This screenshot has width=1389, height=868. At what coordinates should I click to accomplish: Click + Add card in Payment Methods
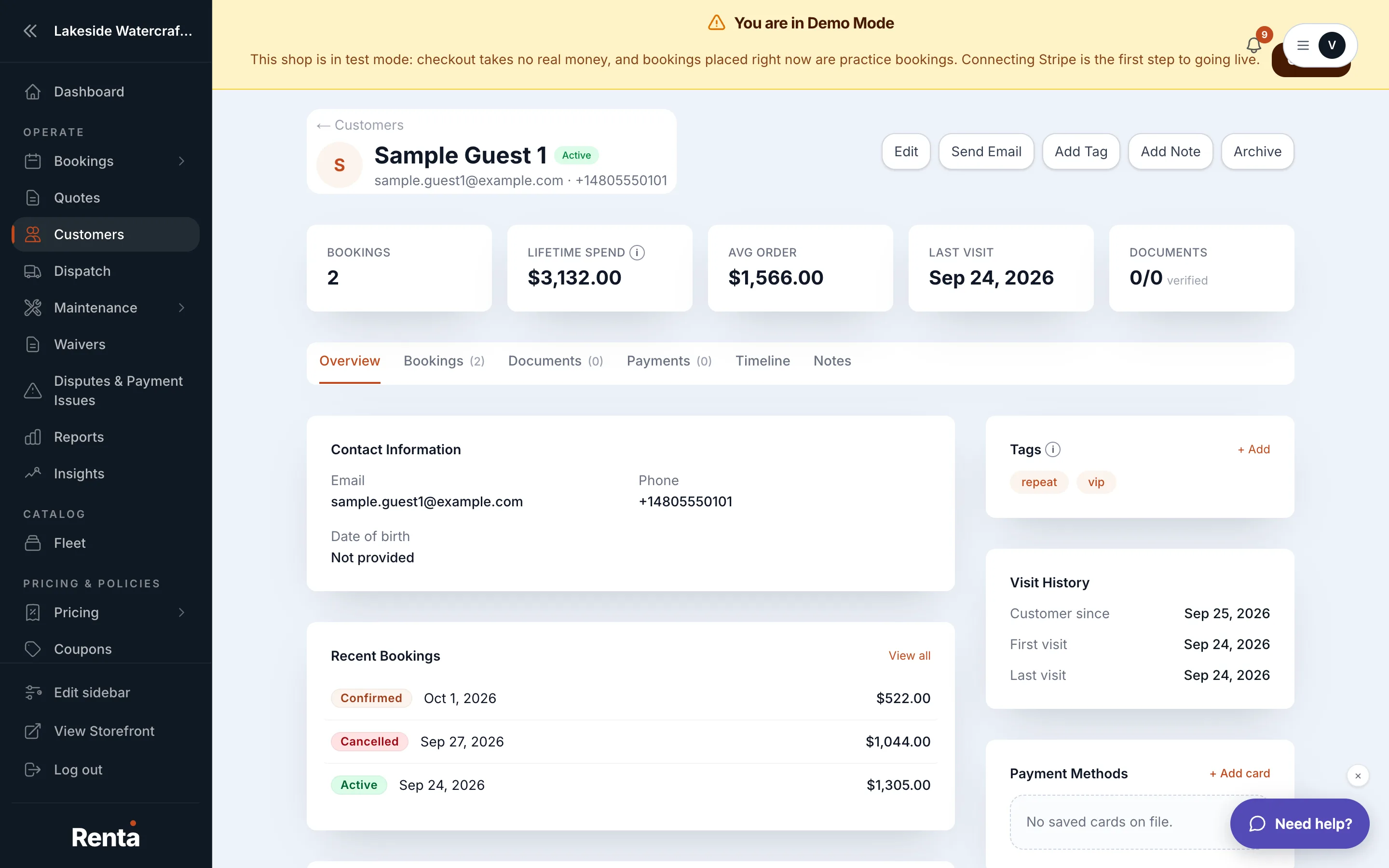click(x=1239, y=773)
